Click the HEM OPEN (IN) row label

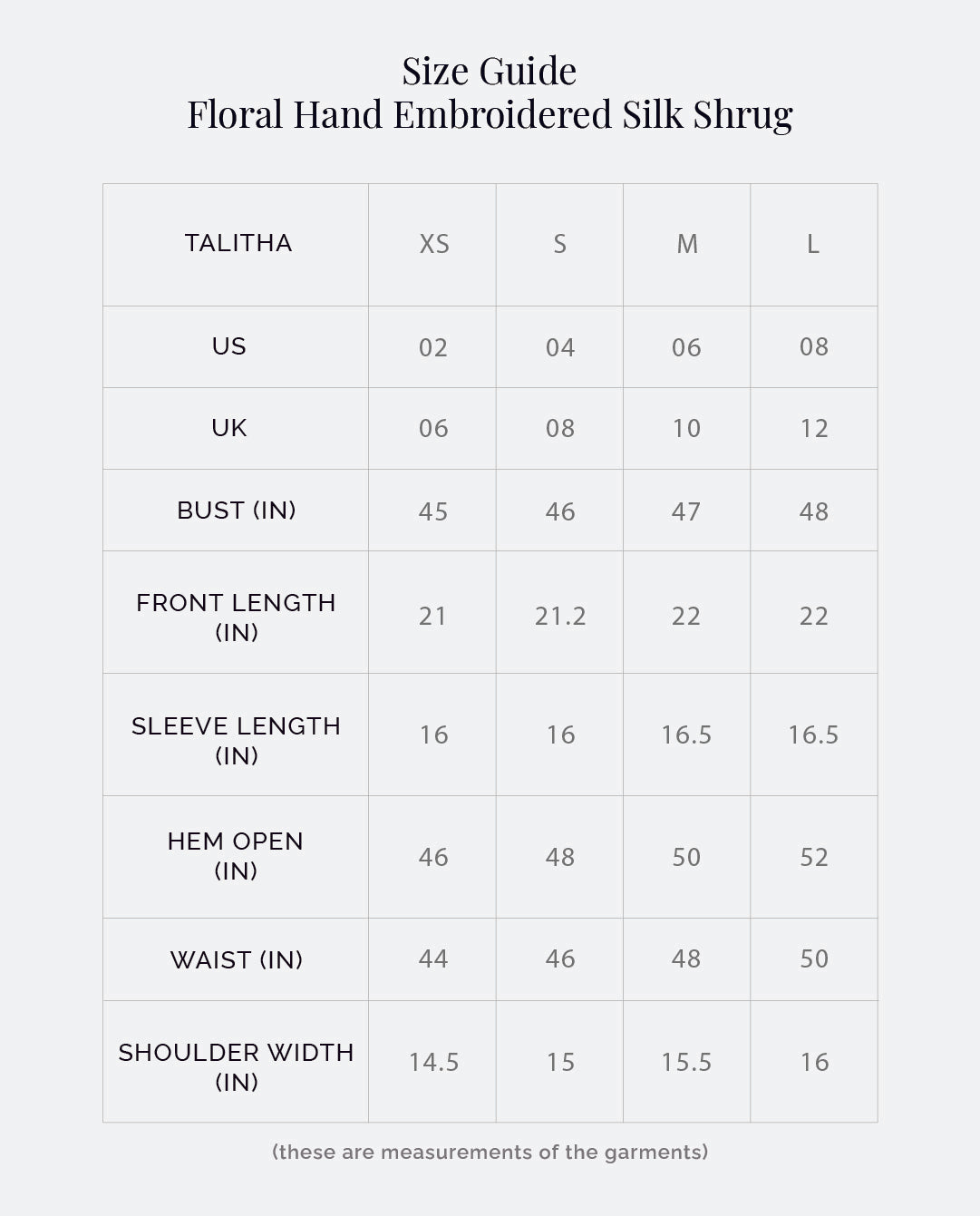click(236, 855)
